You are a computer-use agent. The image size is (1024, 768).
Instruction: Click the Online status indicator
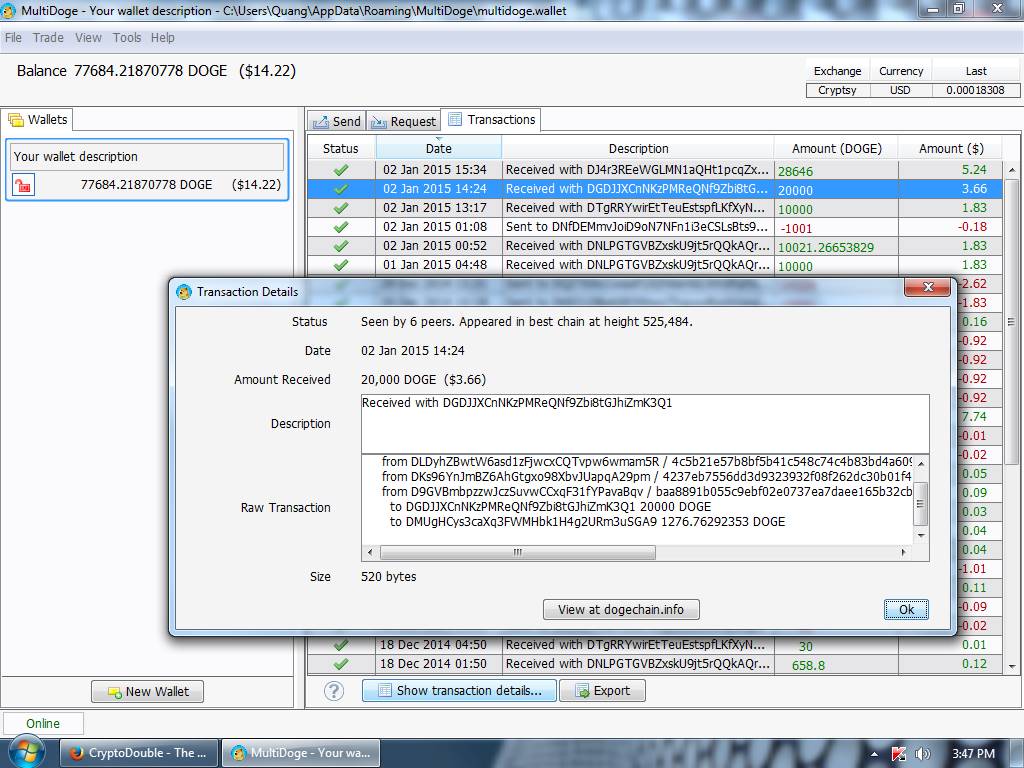click(43, 724)
